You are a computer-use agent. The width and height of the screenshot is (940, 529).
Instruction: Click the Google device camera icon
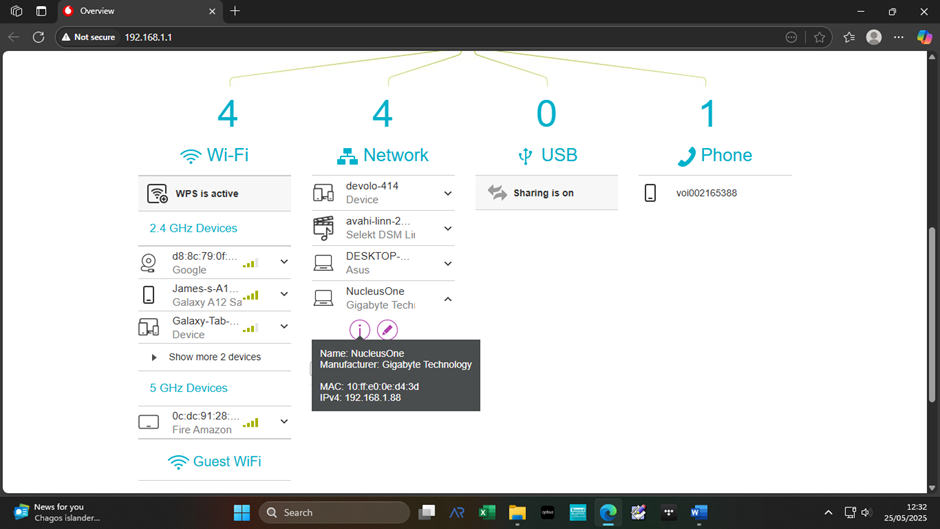point(148,263)
